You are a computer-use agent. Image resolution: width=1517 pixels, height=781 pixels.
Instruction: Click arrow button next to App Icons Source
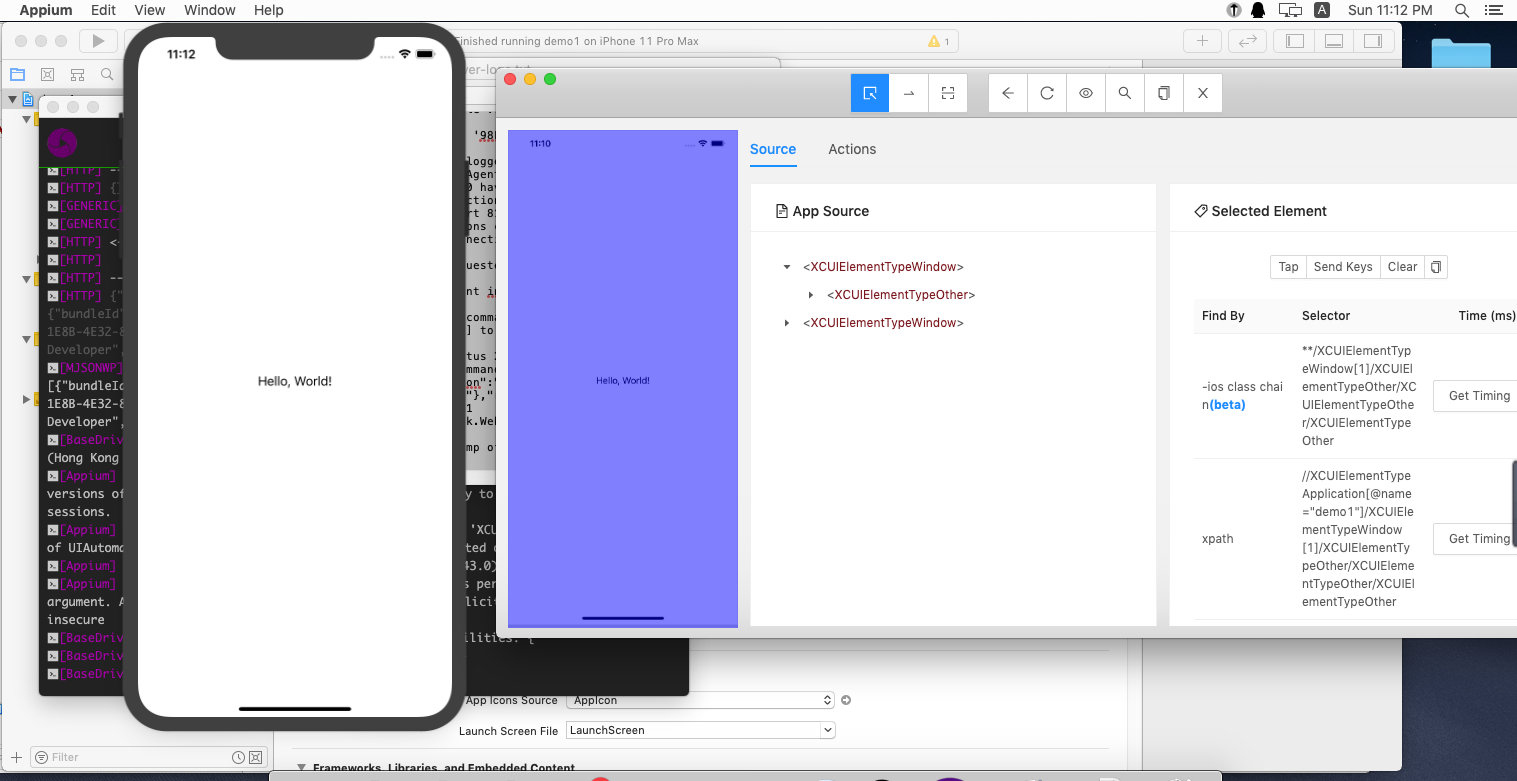[x=846, y=700]
